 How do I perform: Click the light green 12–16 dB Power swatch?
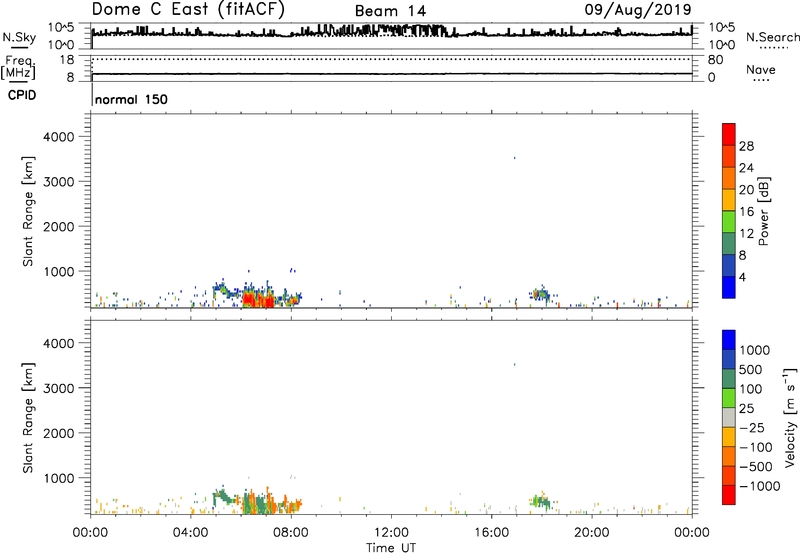click(729, 221)
